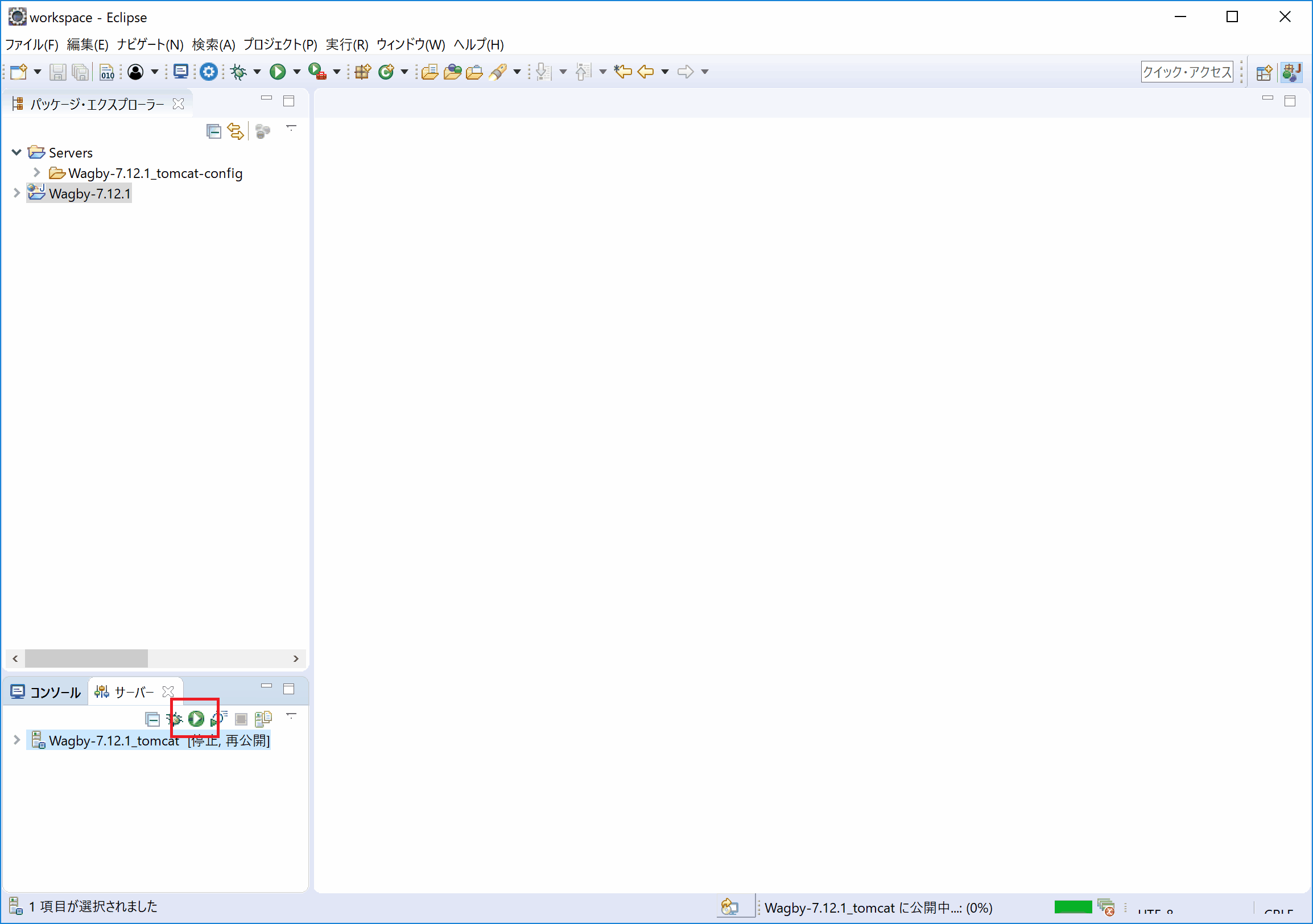The width and height of the screenshot is (1313, 924).
Task: Click the New wizard toolbar icon
Action: (x=19, y=72)
